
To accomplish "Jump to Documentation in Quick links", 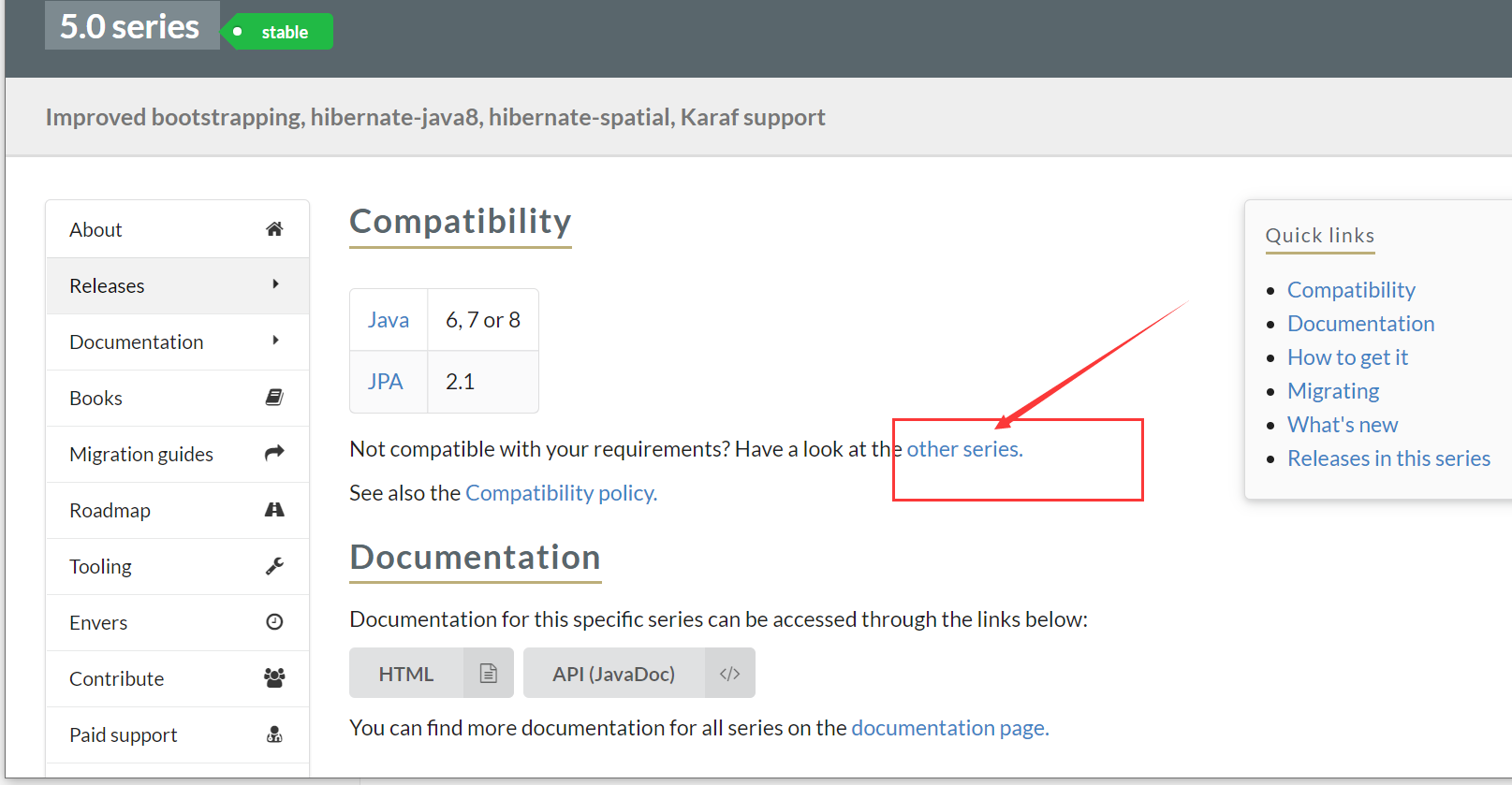I will tap(1360, 324).
